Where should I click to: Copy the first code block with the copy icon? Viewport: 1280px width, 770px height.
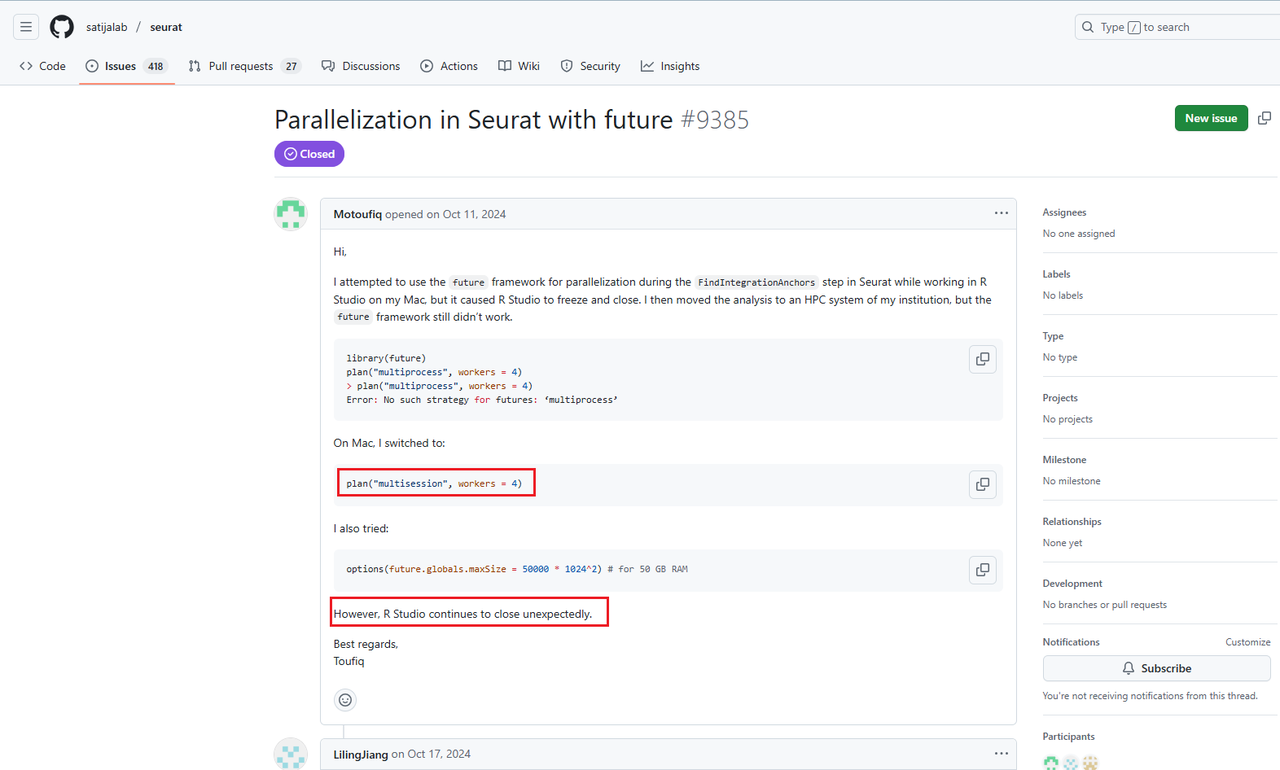pos(982,358)
